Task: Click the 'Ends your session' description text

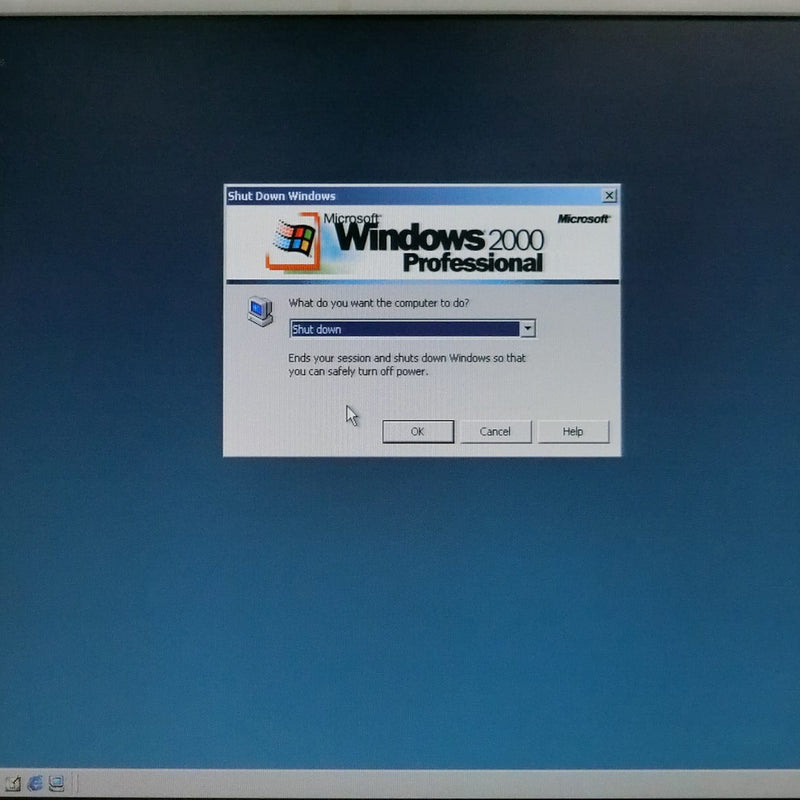Action: (x=406, y=364)
